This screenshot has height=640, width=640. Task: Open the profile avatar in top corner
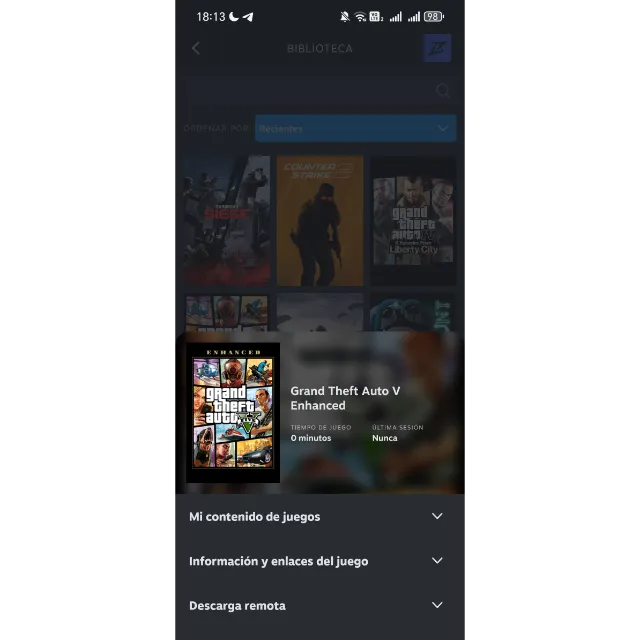click(x=437, y=48)
